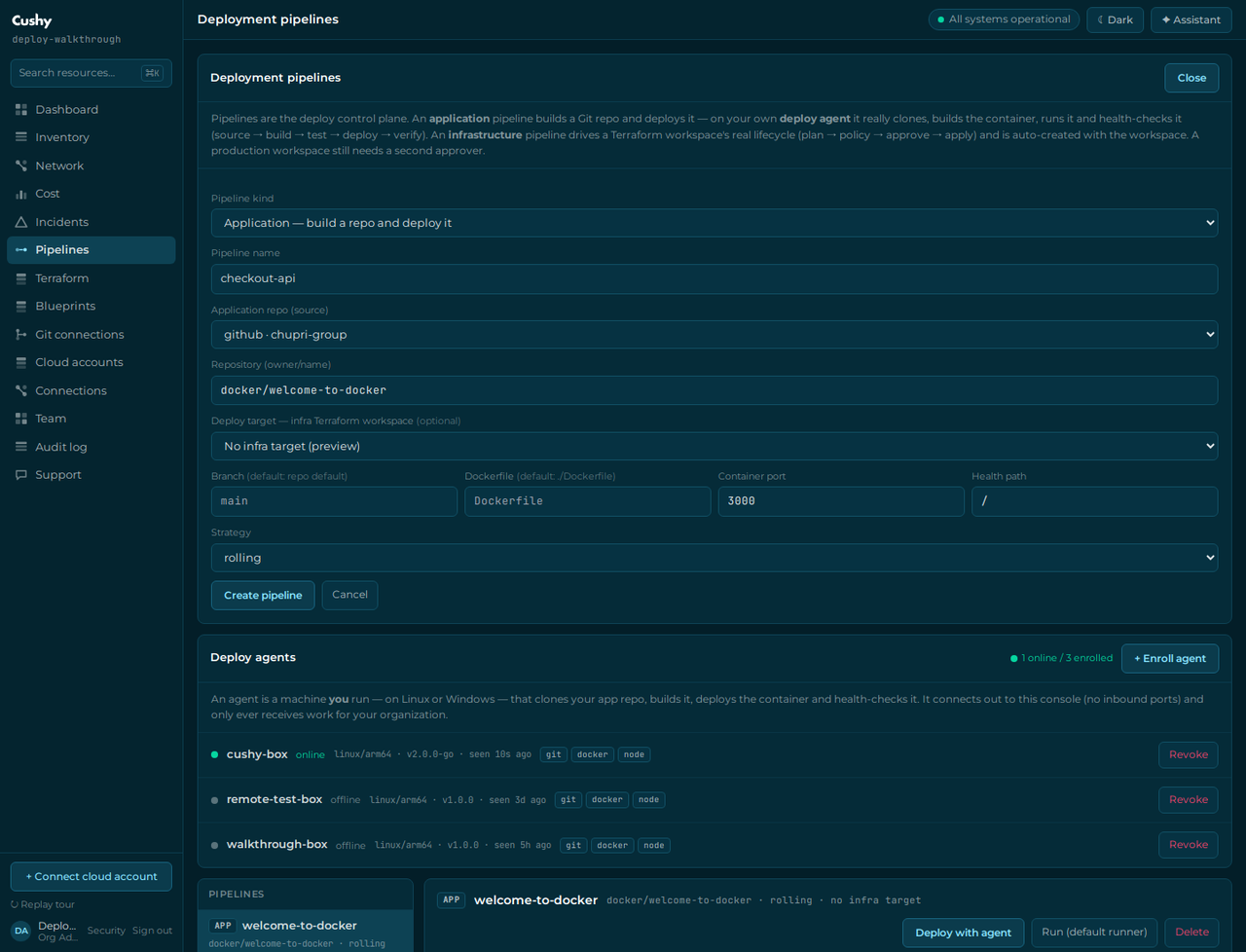Viewport: 1246px width, 952px height.
Task: Delete the welcome-to-docker pipeline
Action: (1191, 933)
